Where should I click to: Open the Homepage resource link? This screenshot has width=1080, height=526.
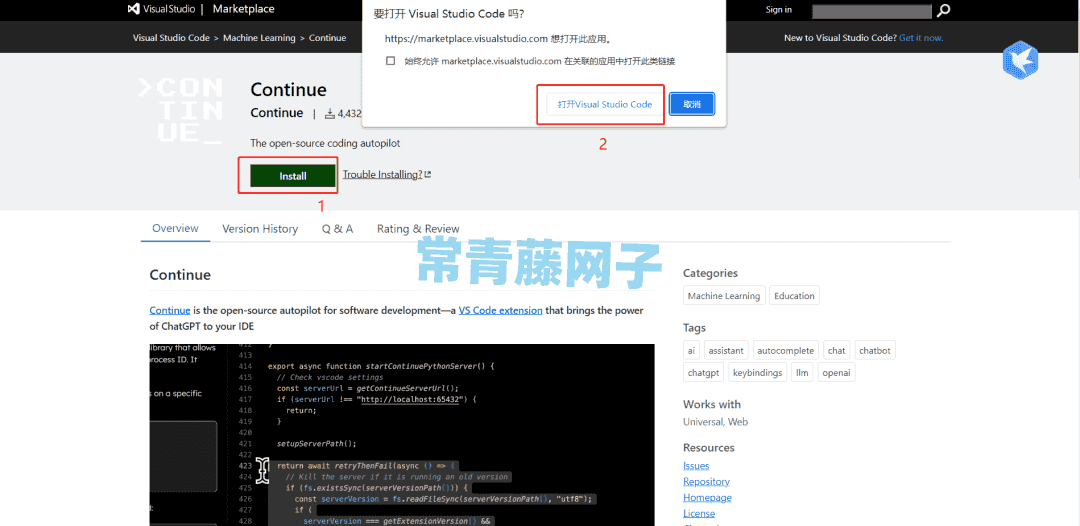click(707, 498)
